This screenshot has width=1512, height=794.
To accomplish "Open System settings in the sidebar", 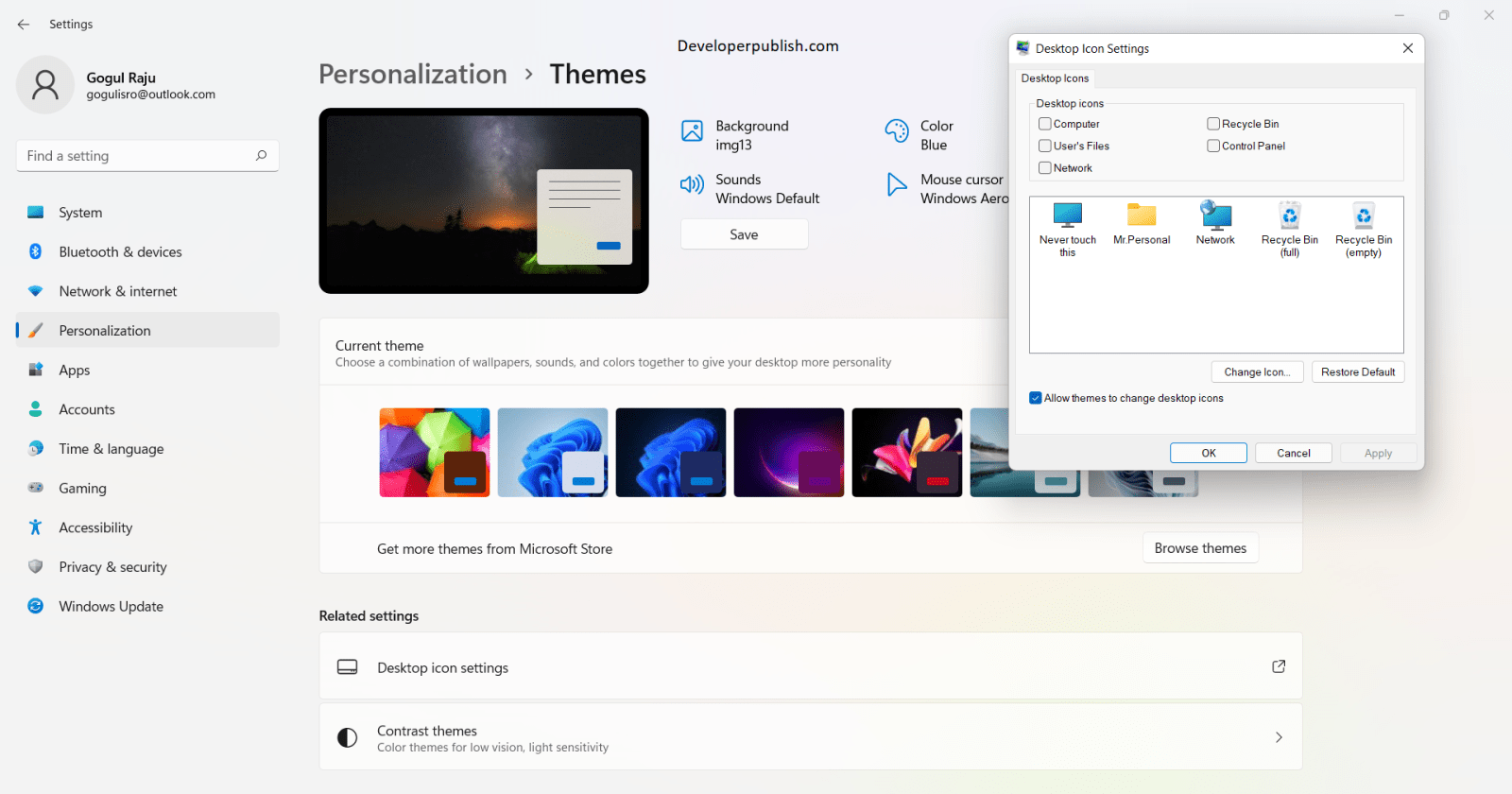I will [x=147, y=213].
